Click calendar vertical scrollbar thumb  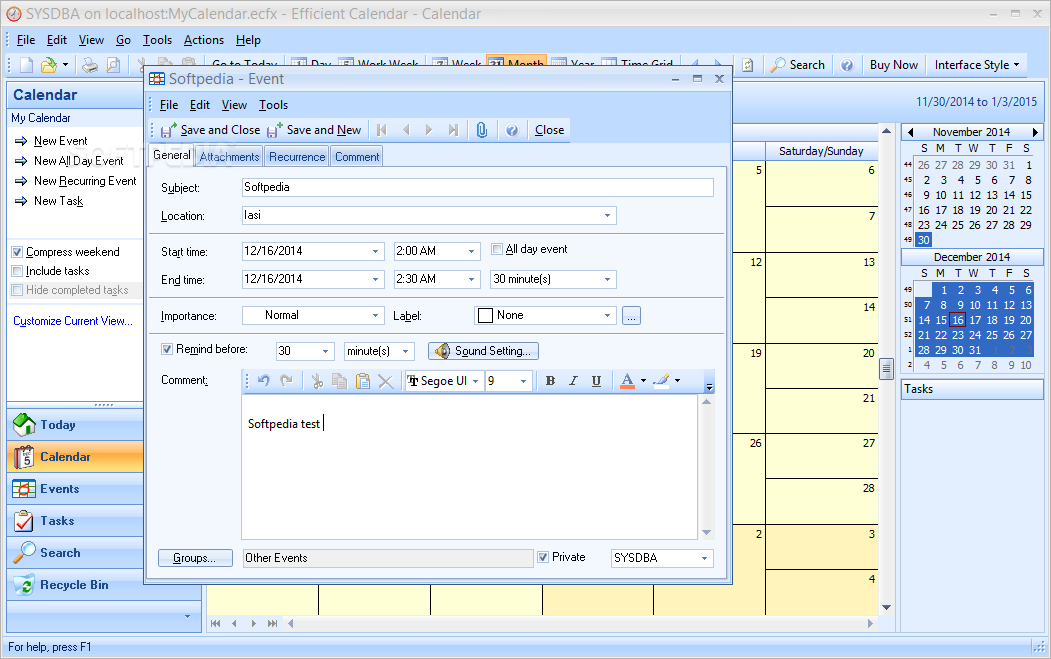886,368
